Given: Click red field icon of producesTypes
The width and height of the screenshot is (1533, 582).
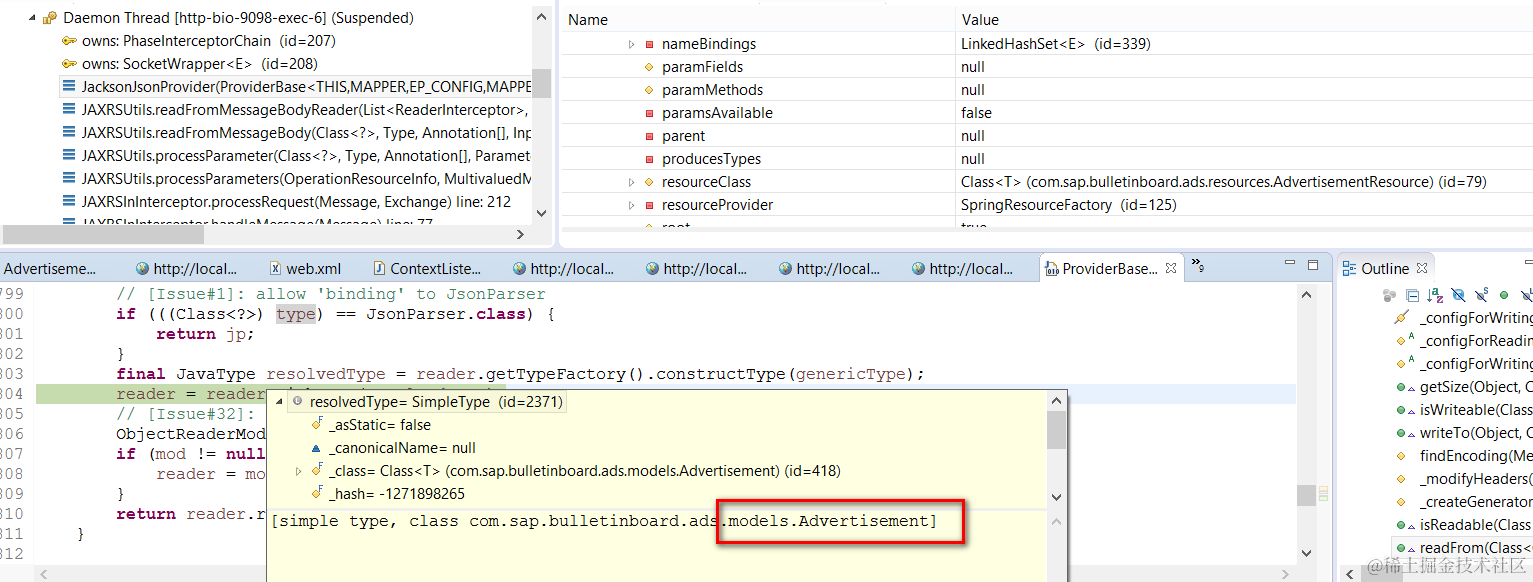Looking at the screenshot, I should pos(649,159).
